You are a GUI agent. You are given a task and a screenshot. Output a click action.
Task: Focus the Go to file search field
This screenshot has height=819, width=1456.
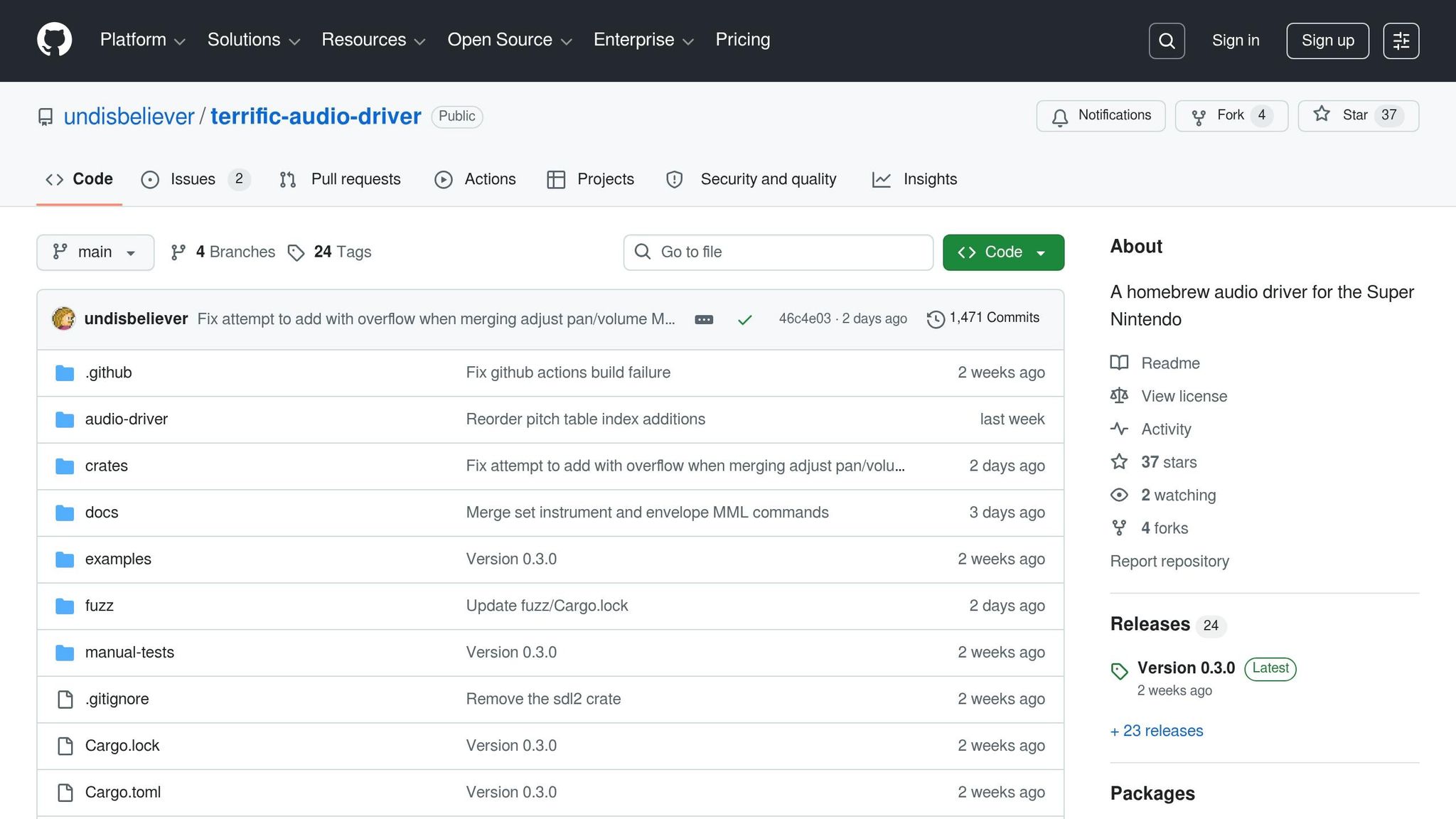coord(778,252)
